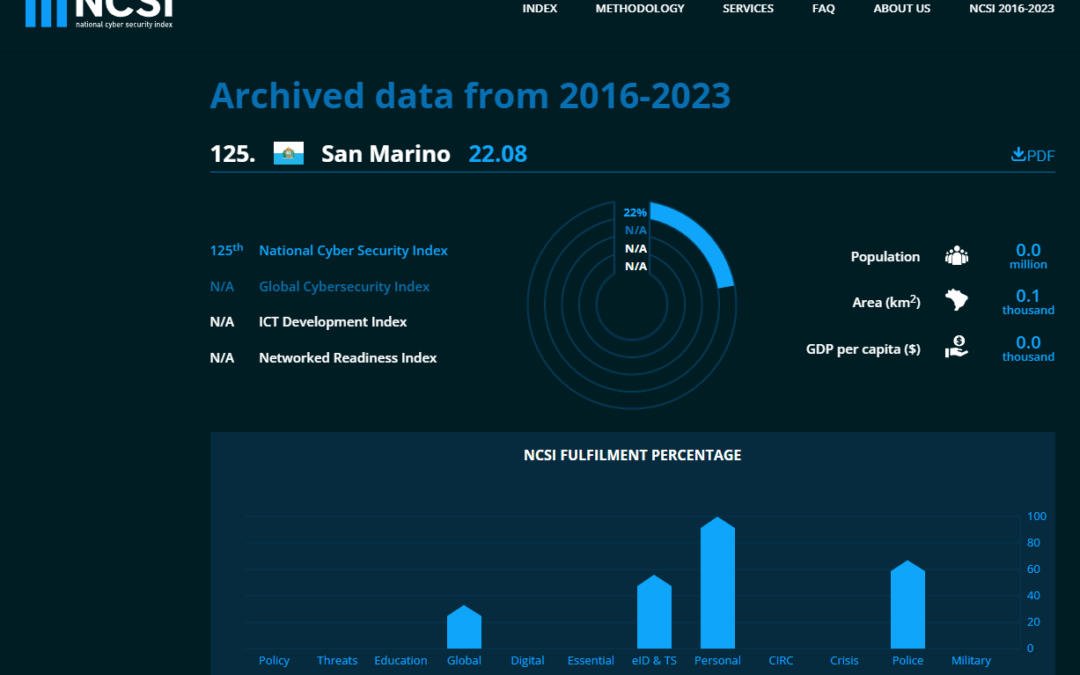
Task: Click the Personal bar in chart
Action: (718, 583)
